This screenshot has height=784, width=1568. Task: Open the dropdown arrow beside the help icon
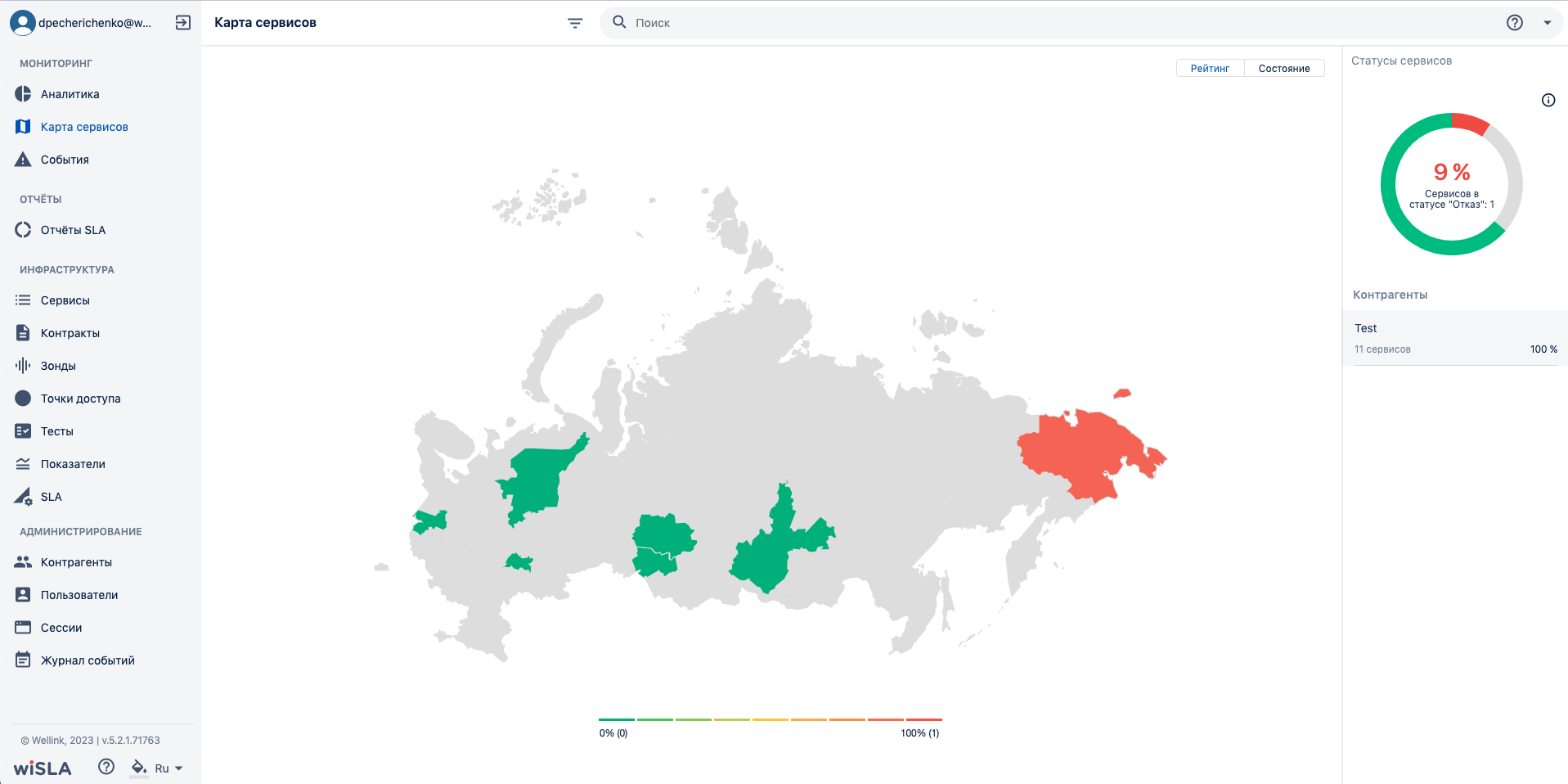(1548, 23)
